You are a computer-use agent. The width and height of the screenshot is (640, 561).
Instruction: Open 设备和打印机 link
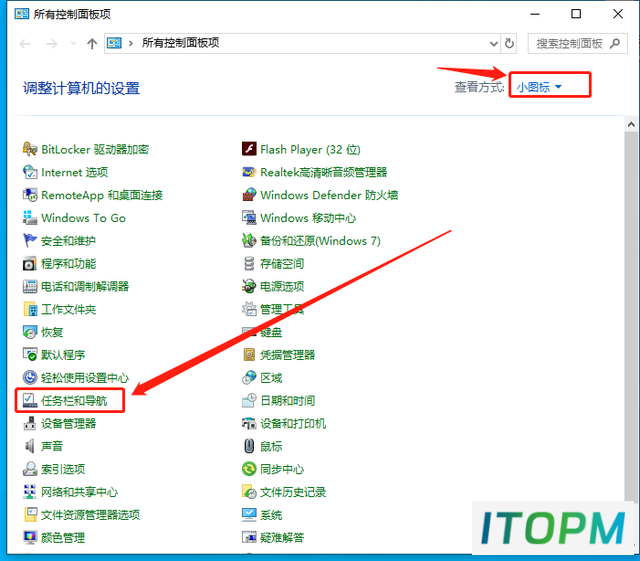293,423
